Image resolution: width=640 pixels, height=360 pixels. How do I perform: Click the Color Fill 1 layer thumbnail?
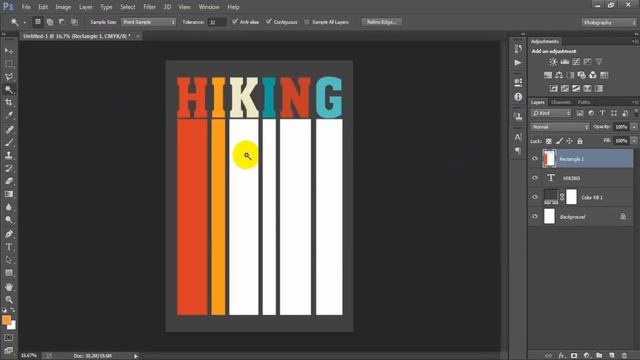551,197
